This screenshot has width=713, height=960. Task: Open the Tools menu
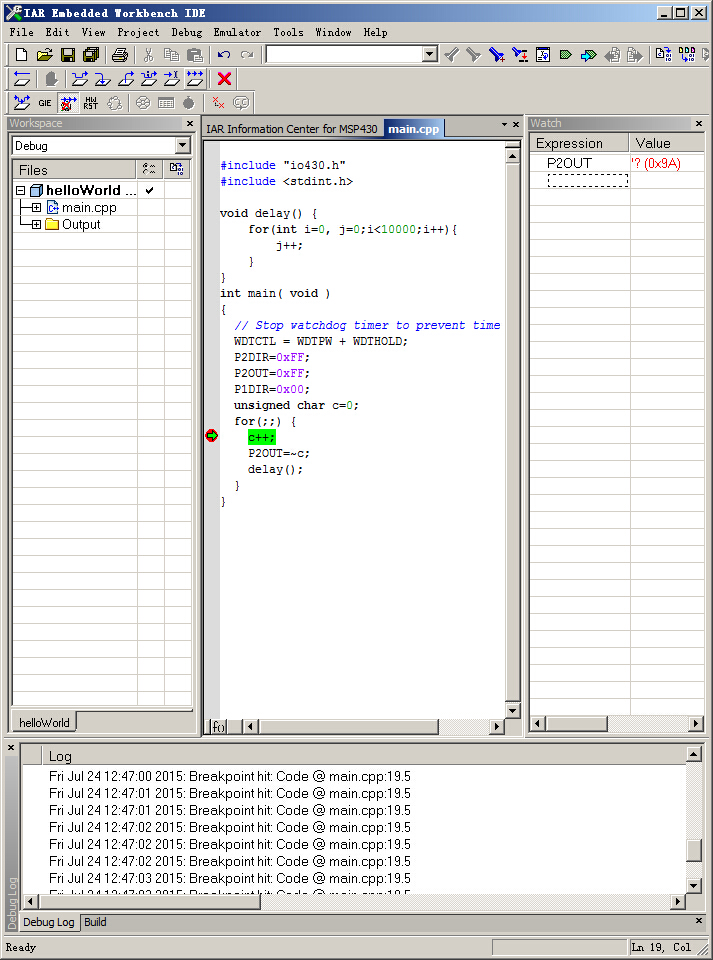[288, 32]
